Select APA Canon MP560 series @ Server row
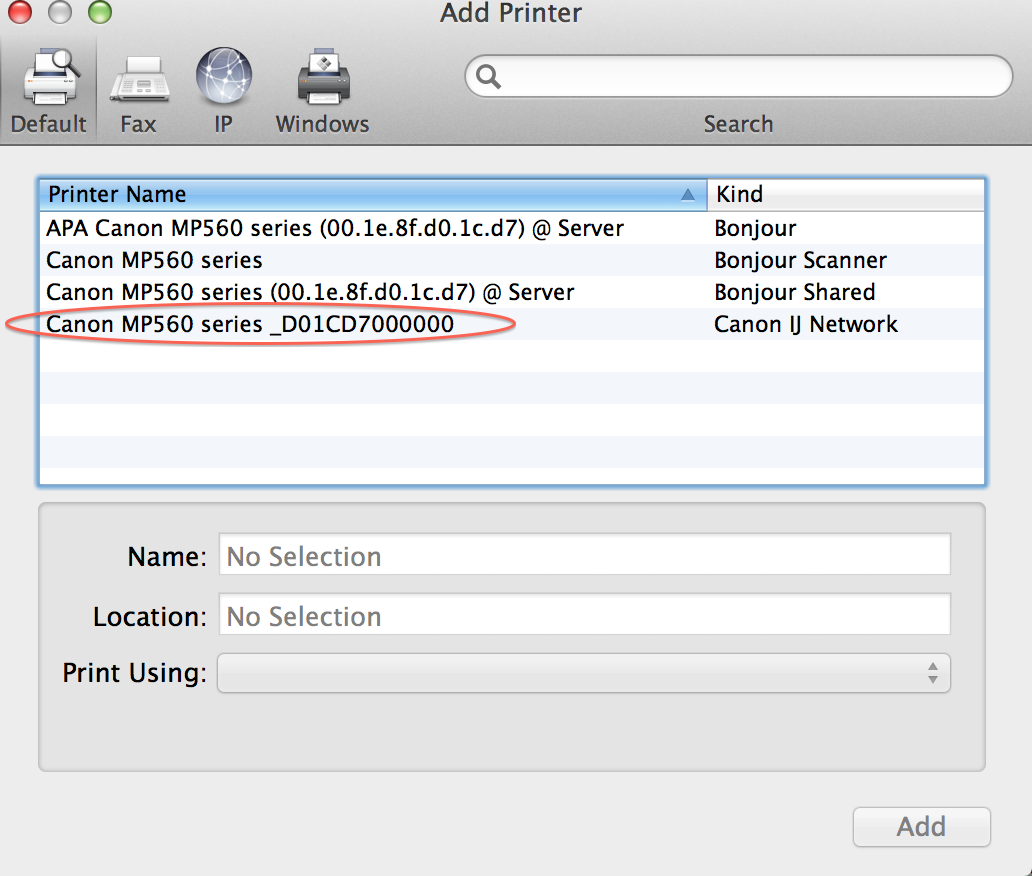This screenshot has width=1032, height=876. (512, 228)
